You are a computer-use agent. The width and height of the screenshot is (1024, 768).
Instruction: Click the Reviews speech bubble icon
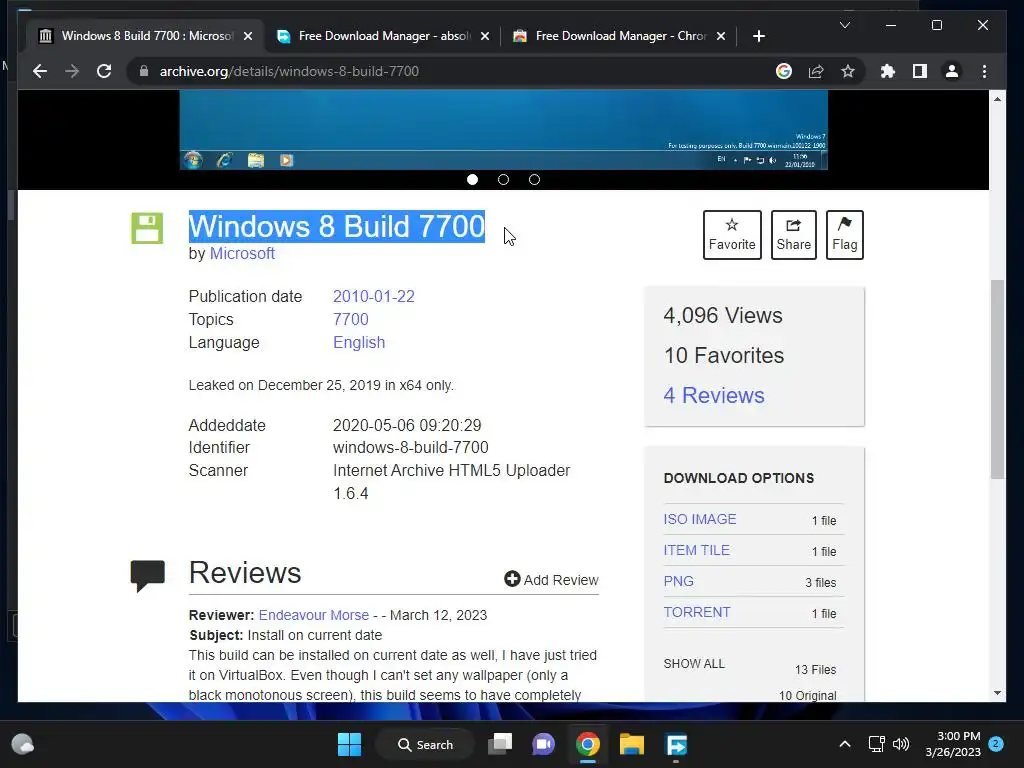(148, 576)
